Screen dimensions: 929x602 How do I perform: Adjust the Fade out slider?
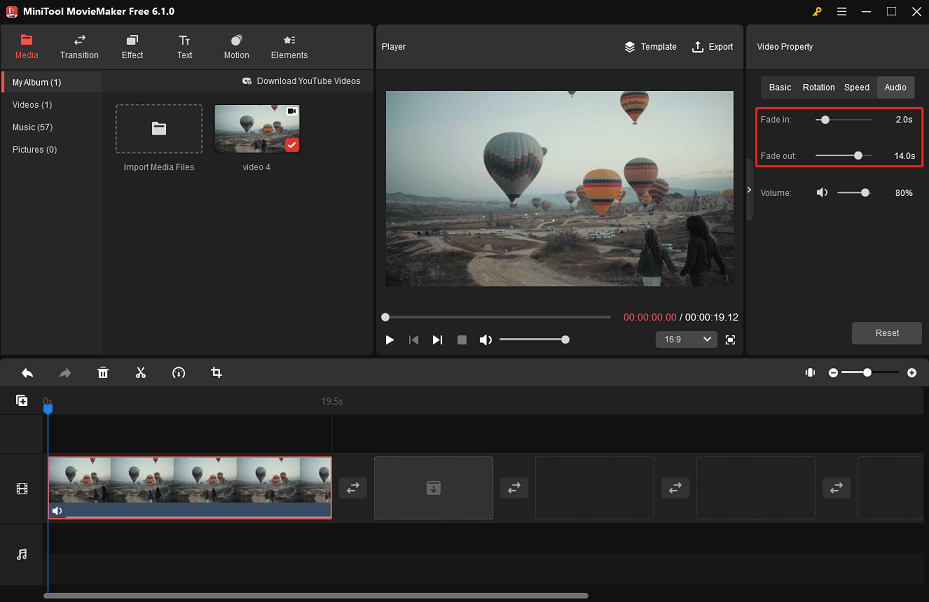(844, 156)
